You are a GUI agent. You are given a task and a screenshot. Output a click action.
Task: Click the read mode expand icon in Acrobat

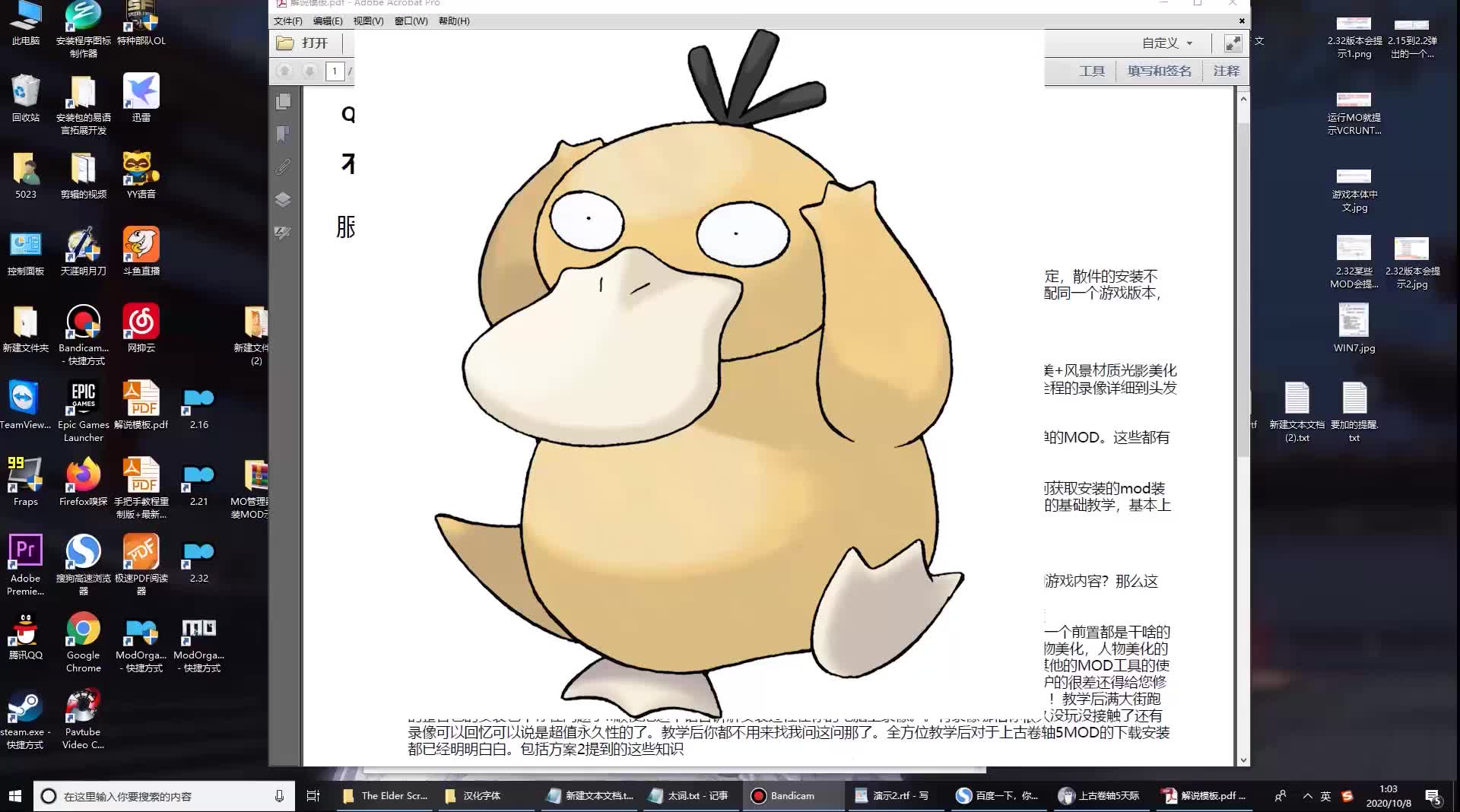pyautogui.click(x=1233, y=43)
